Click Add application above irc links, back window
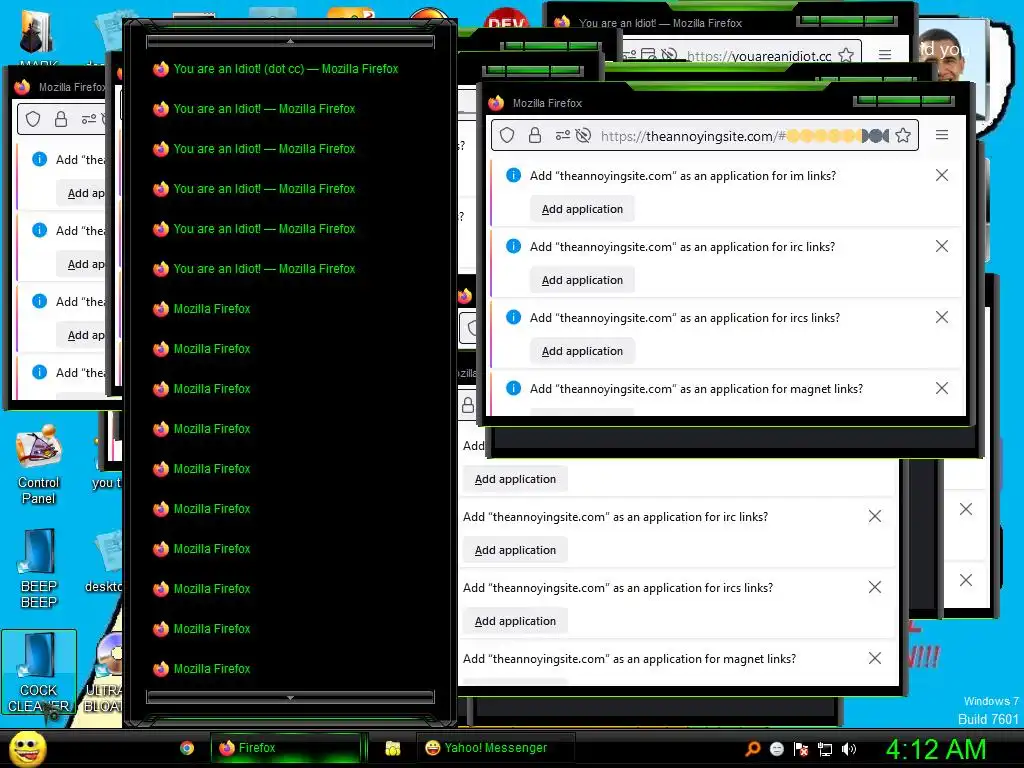The width and height of the screenshot is (1024, 768). point(515,479)
